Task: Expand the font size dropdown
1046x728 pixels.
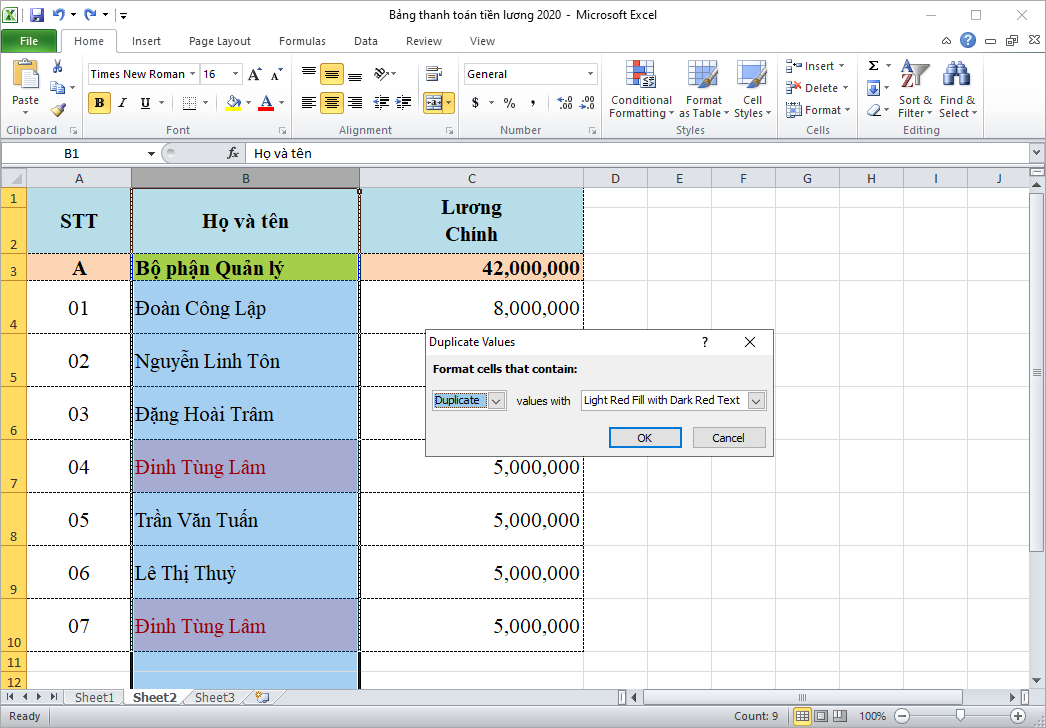Action: (236, 74)
